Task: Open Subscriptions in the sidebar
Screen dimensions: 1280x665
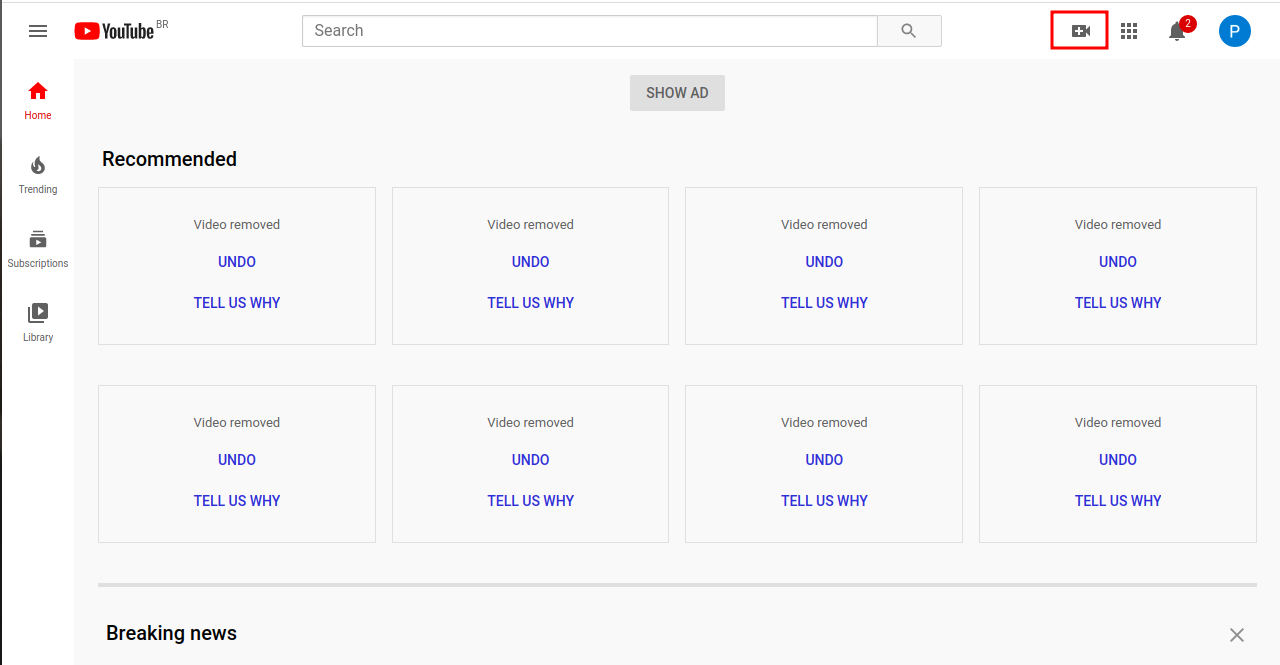Action: (x=38, y=249)
